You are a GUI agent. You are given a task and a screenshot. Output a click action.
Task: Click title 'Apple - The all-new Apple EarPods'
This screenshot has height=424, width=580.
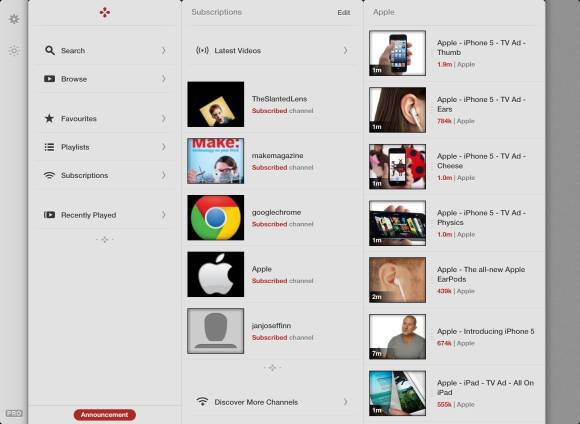pyautogui.click(x=481, y=274)
